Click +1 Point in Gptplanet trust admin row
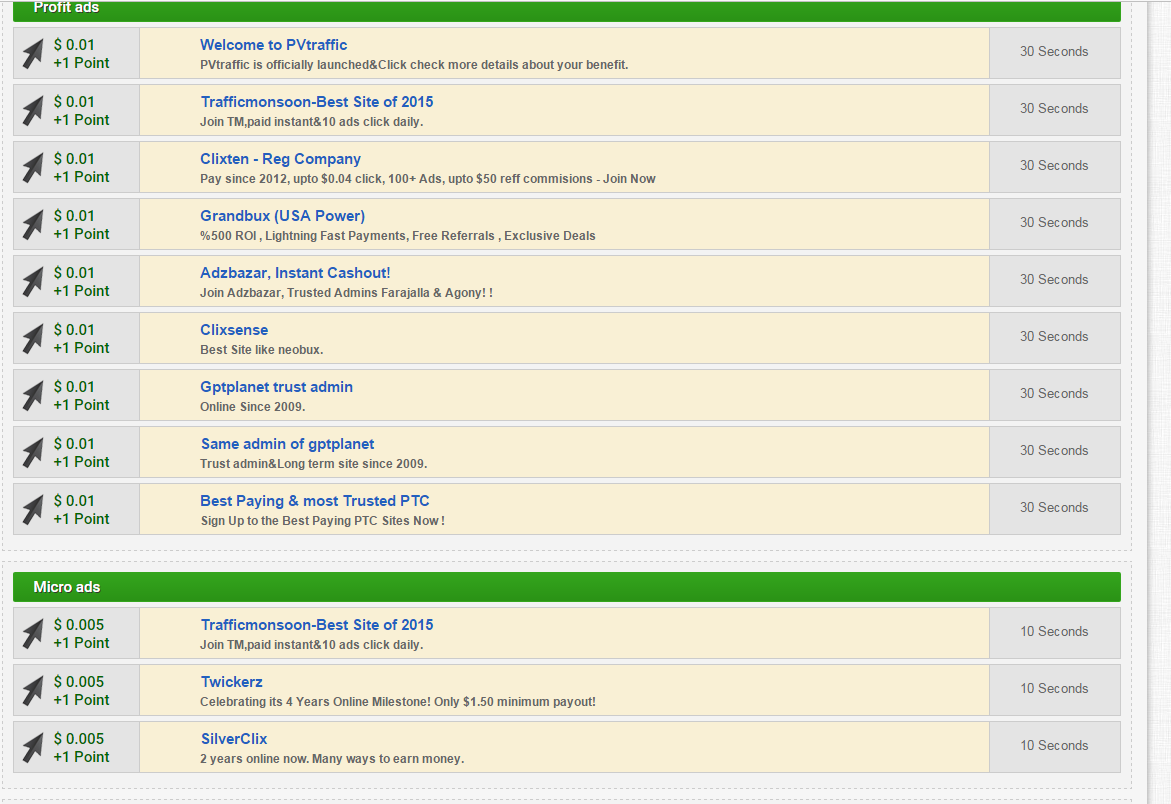 [x=81, y=405]
